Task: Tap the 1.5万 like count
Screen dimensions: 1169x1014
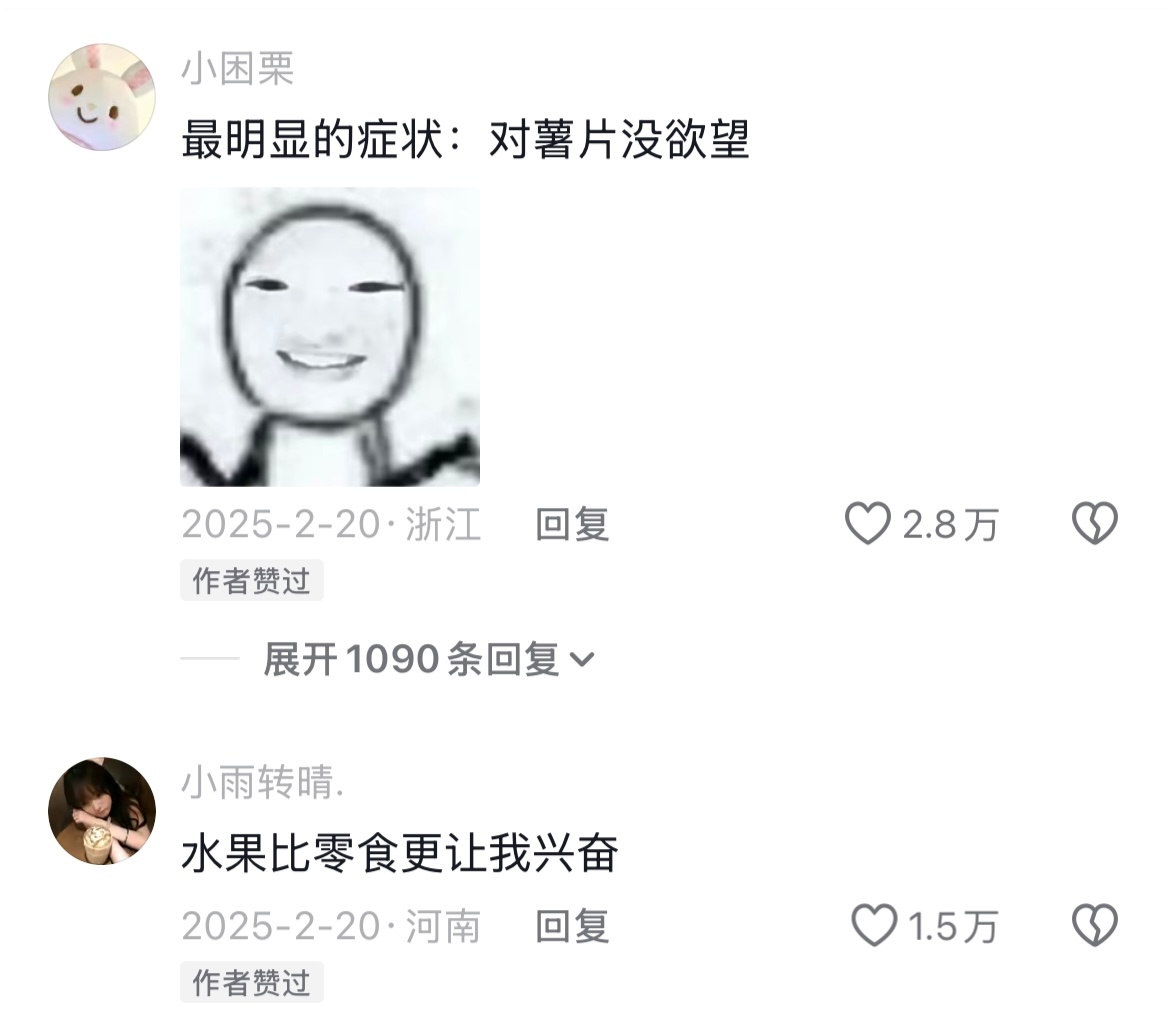Action: tap(953, 927)
